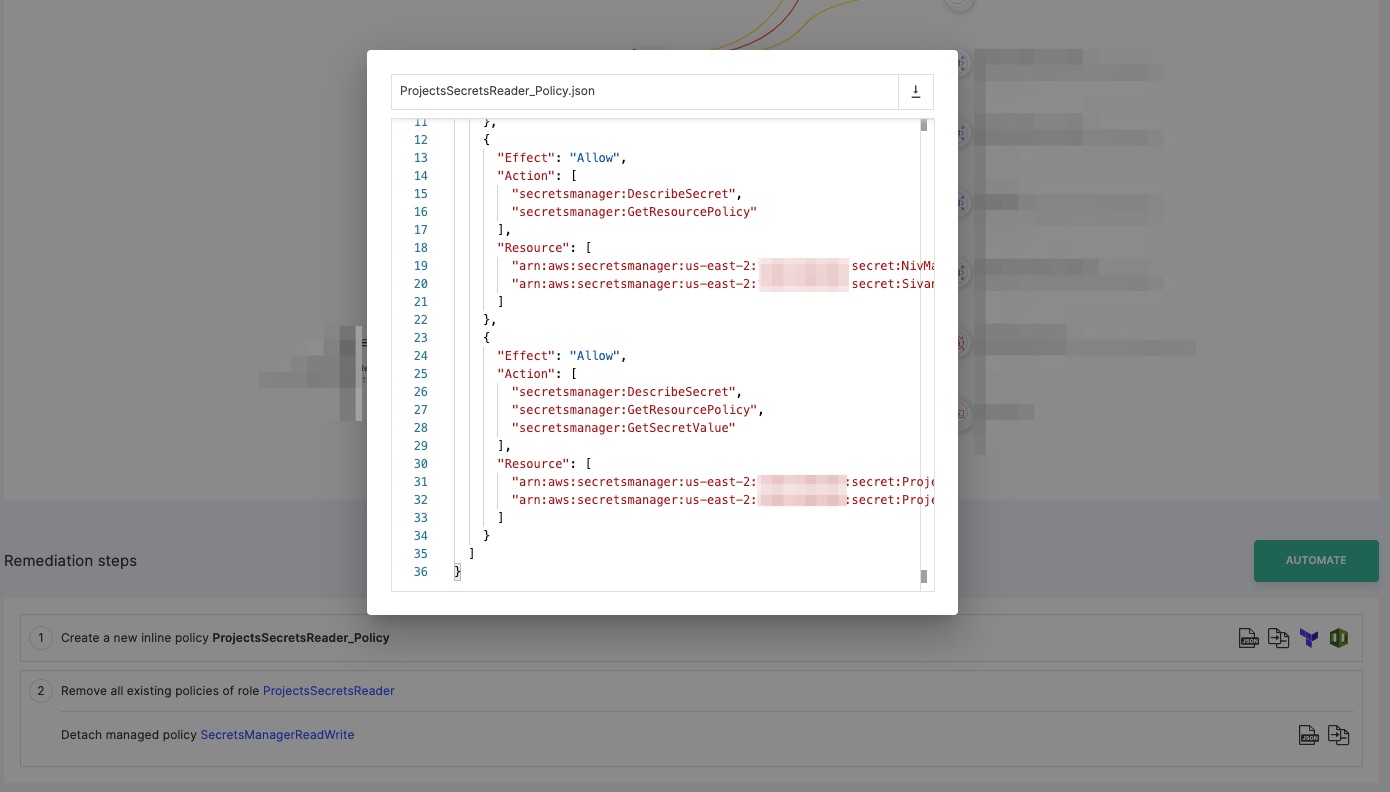The width and height of the screenshot is (1390, 792).
Task: Click "Resource": [ on line 18
Action: [544, 248]
